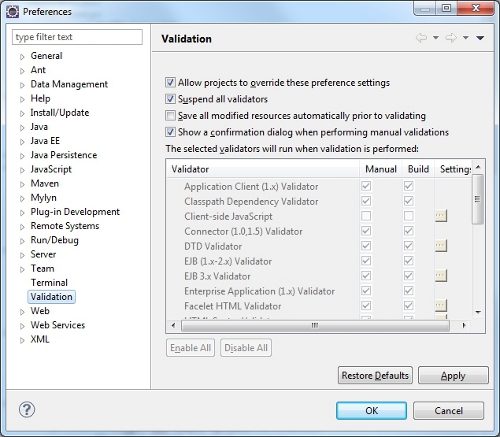Click the Manual column header
The height and width of the screenshot is (437, 500).
(x=381, y=169)
